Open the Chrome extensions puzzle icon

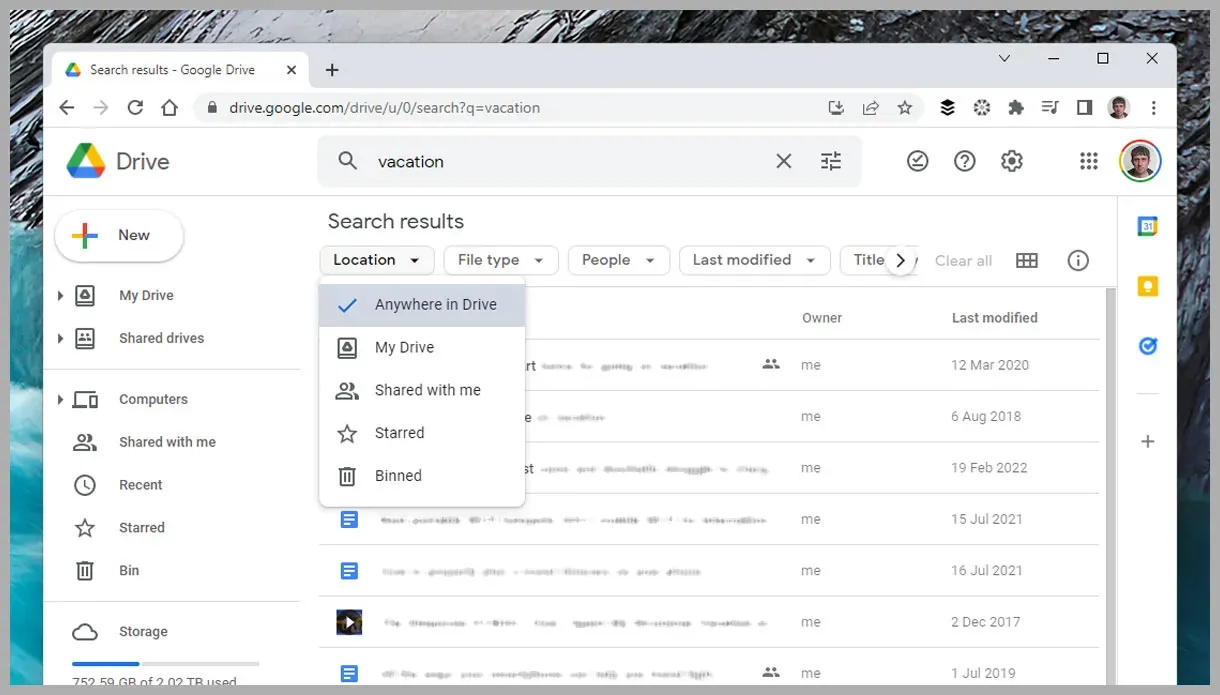click(x=1016, y=108)
